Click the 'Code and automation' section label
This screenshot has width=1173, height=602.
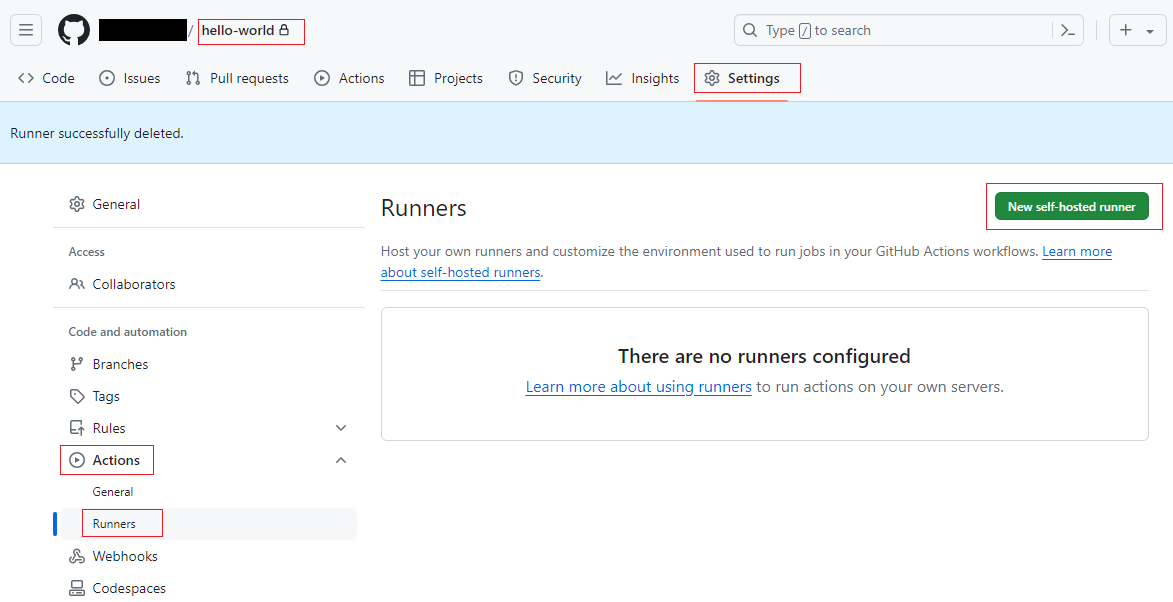[128, 332]
